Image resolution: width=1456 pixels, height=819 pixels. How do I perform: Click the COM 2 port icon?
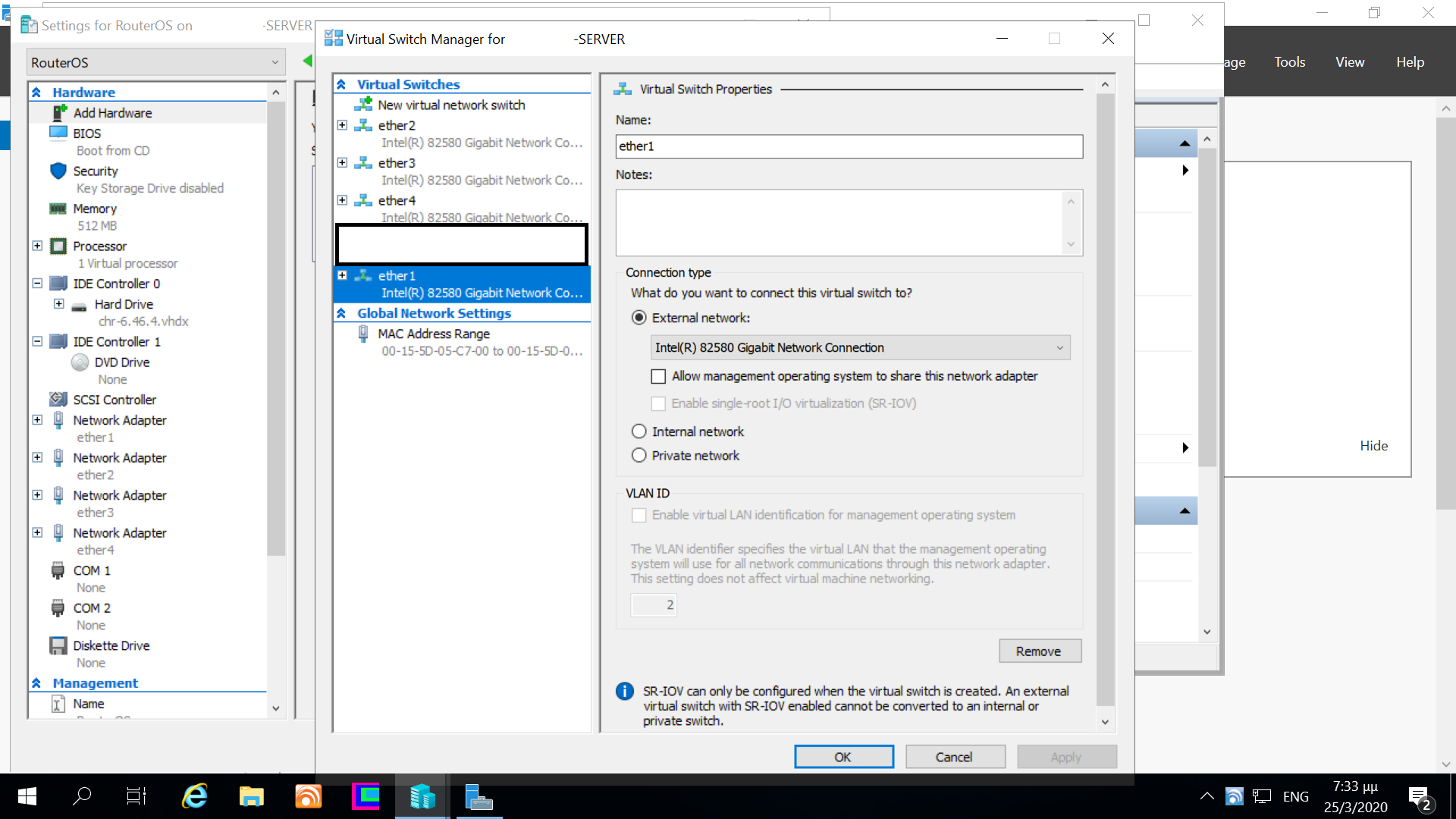coord(58,608)
